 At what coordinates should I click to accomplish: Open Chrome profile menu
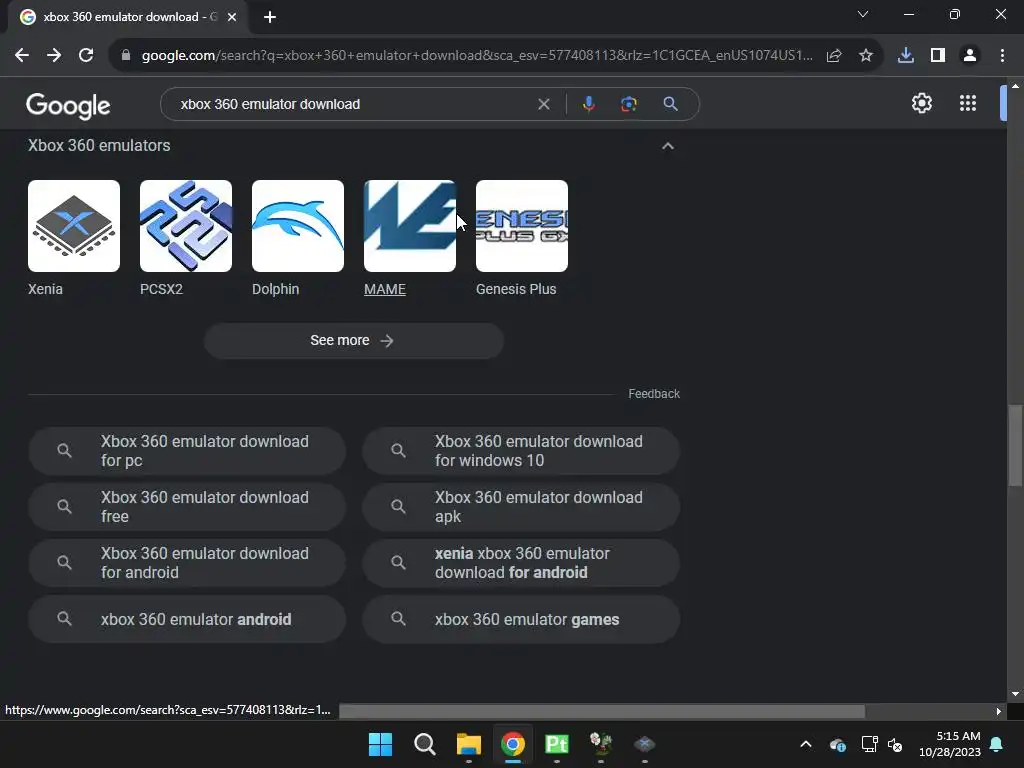click(970, 56)
